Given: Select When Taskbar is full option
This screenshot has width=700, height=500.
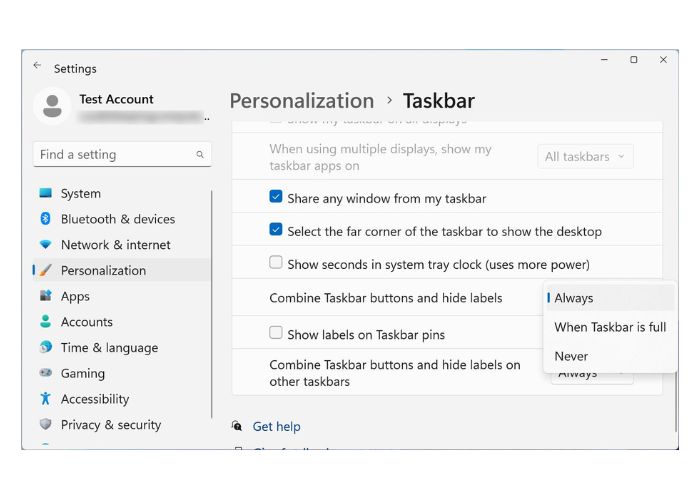Looking at the screenshot, I should coord(610,327).
